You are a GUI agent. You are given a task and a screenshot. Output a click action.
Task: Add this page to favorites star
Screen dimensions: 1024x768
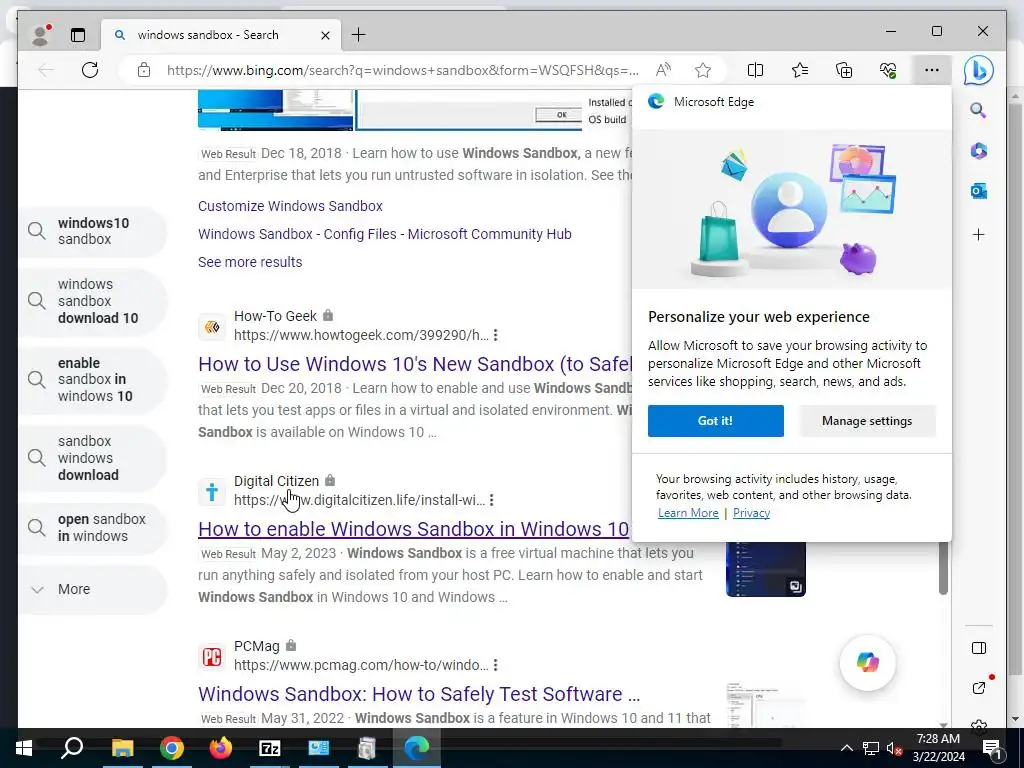click(x=703, y=70)
